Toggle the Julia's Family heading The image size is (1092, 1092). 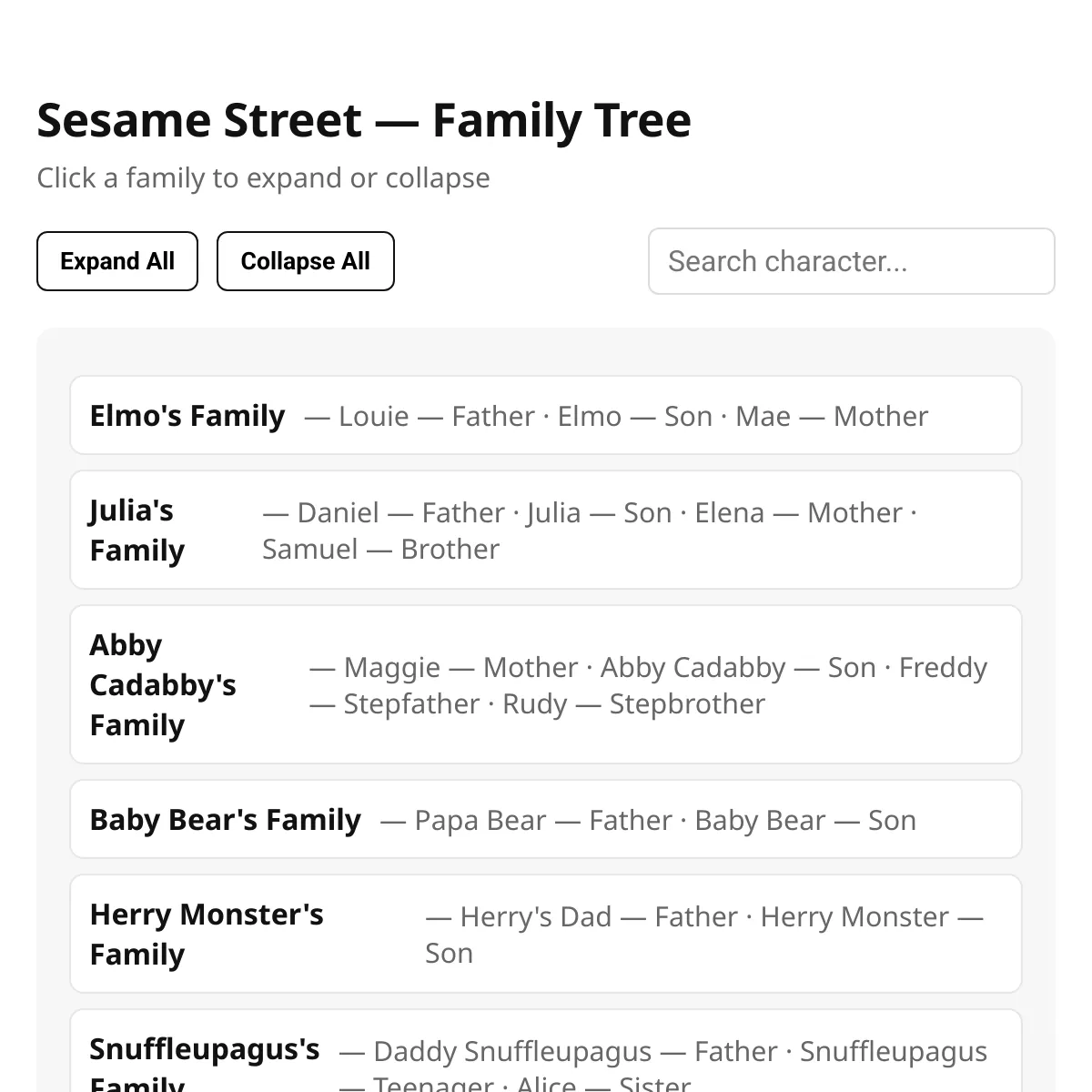click(137, 530)
